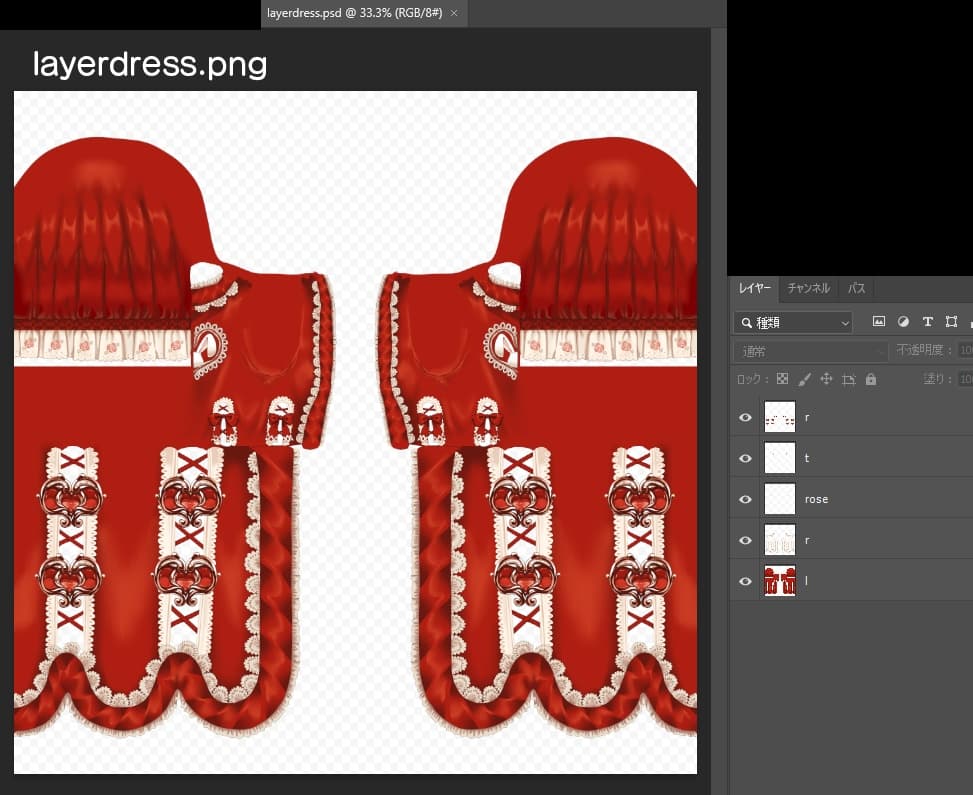Click lock position move icon
This screenshot has width=973, height=795.
[x=826, y=379]
